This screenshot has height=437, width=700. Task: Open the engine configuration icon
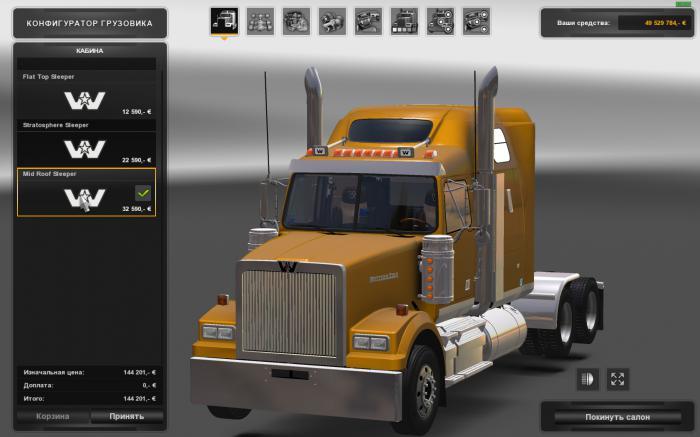coord(296,20)
